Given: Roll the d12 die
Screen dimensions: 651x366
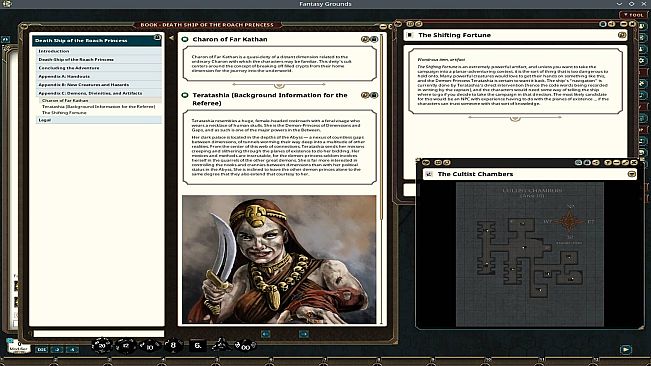Looking at the screenshot, I should coord(126,345).
